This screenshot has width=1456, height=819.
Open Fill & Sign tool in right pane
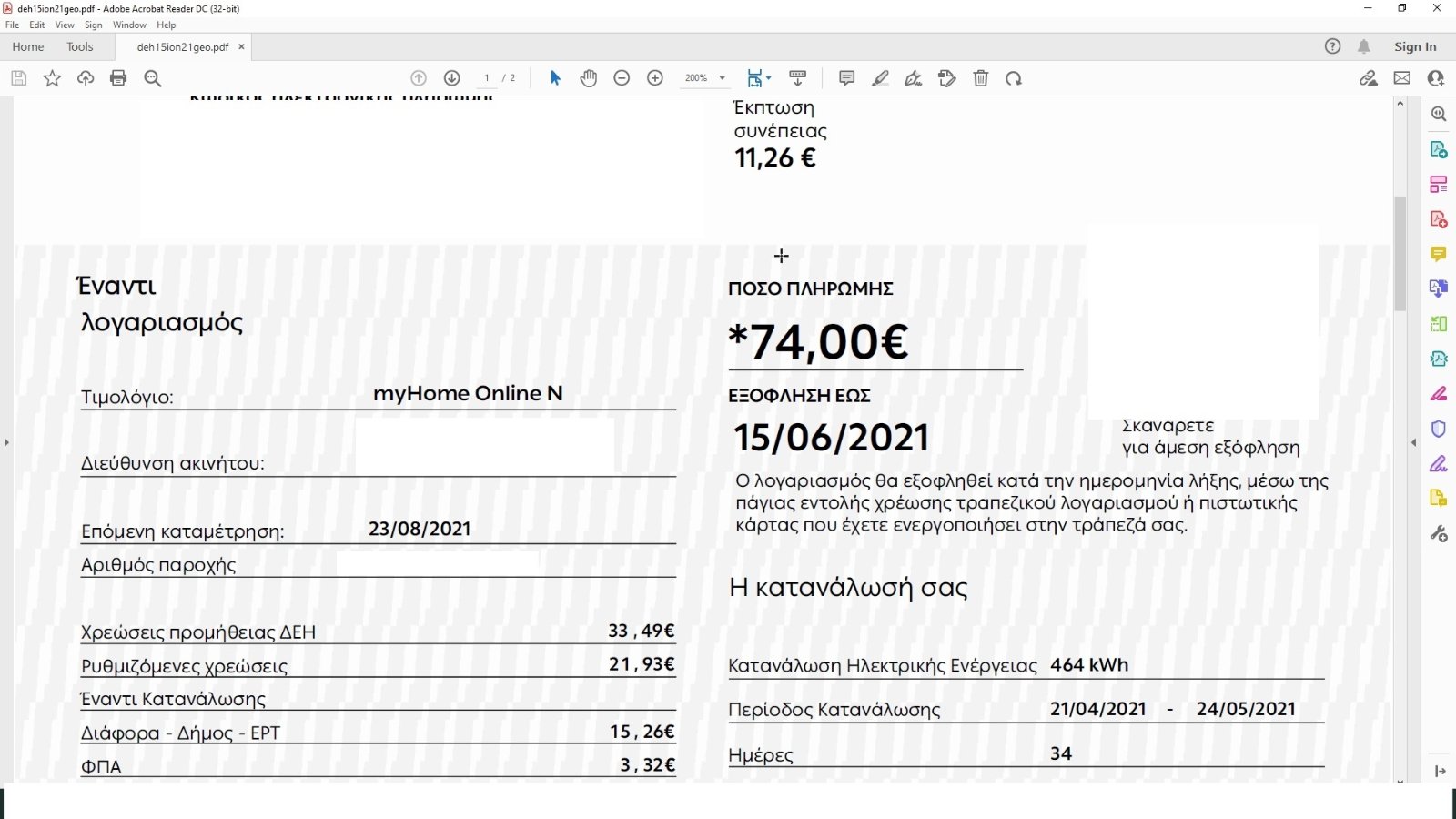tap(1439, 464)
